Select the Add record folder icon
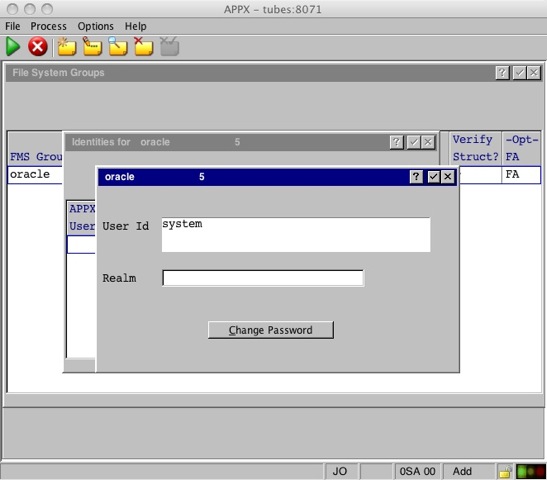Viewport: 547px width, 480px height. click(x=67, y=46)
